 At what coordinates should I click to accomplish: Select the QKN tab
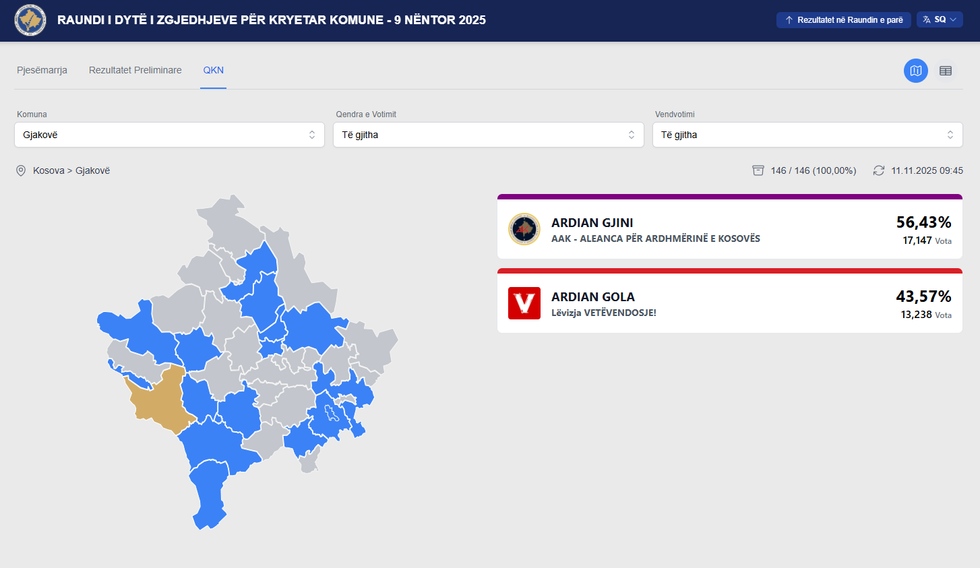coord(213,70)
